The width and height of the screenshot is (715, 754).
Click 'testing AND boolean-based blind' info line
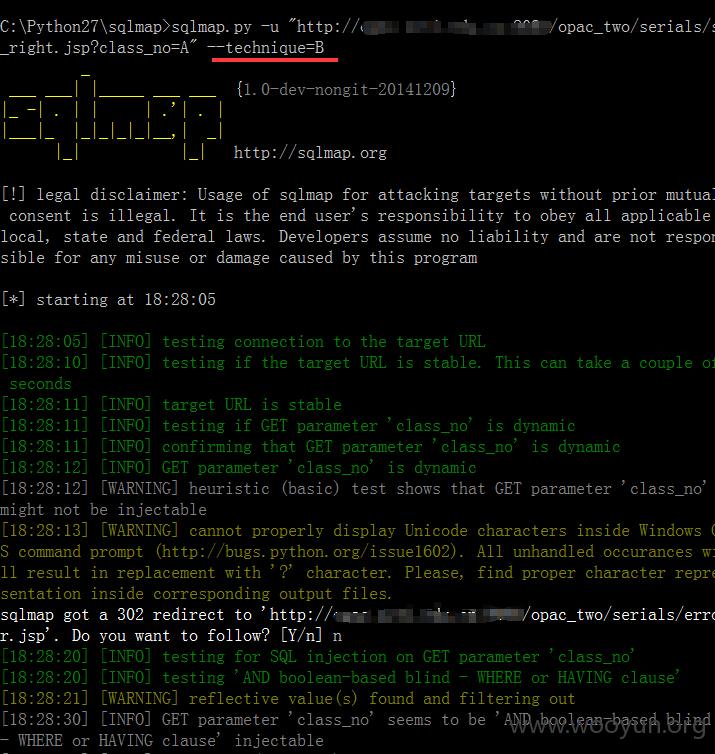pos(340,678)
